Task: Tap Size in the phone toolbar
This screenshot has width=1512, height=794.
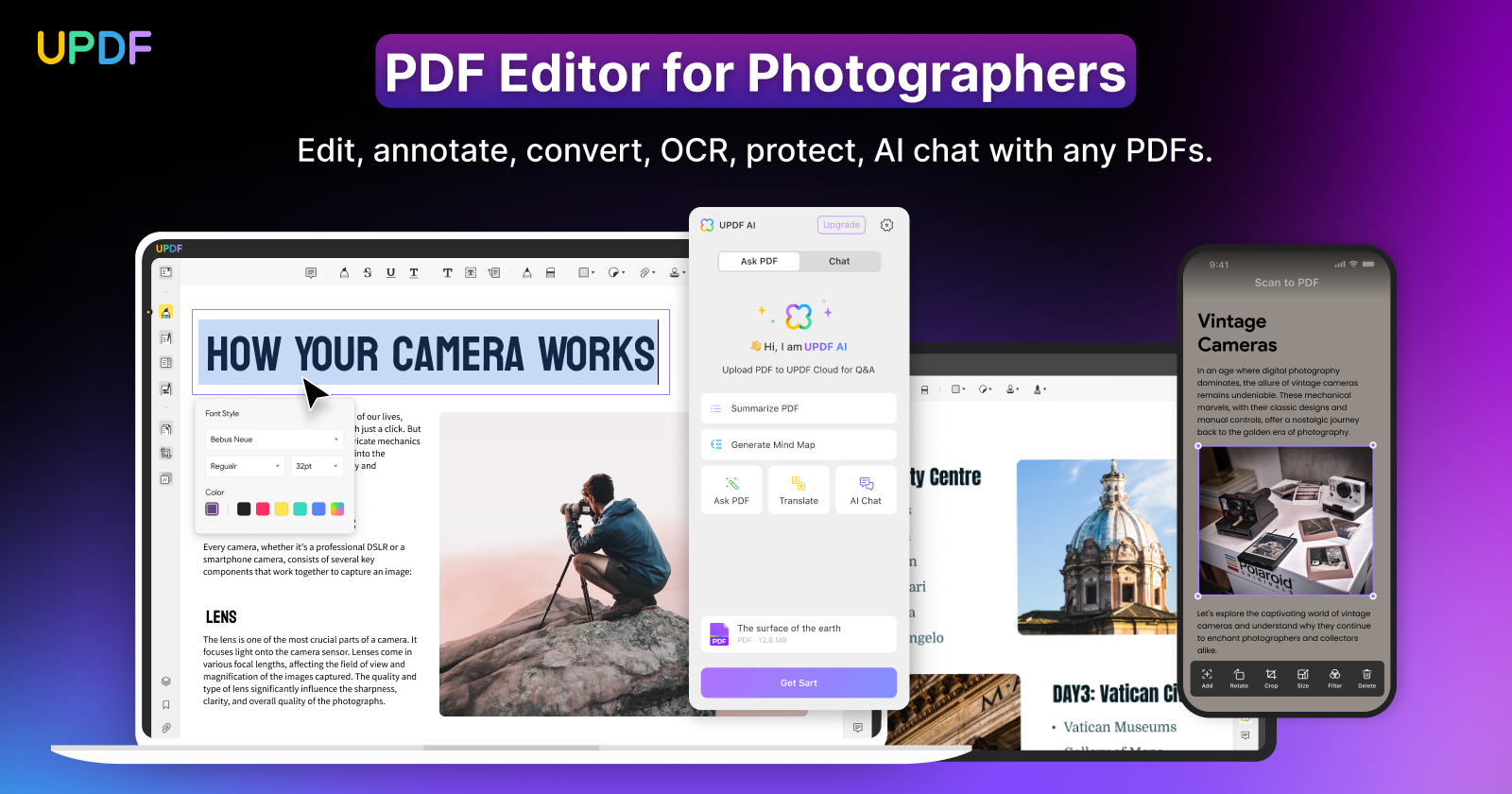Action: tap(1303, 678)
